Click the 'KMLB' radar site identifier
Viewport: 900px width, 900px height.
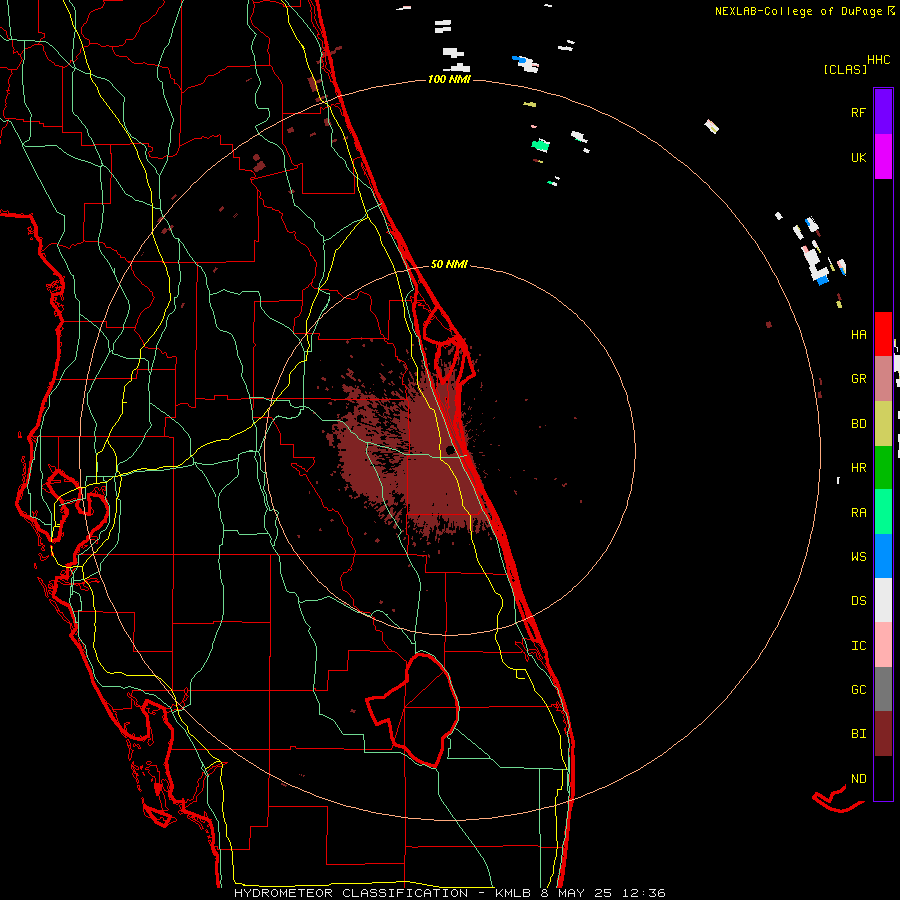(x=513, y=893)
